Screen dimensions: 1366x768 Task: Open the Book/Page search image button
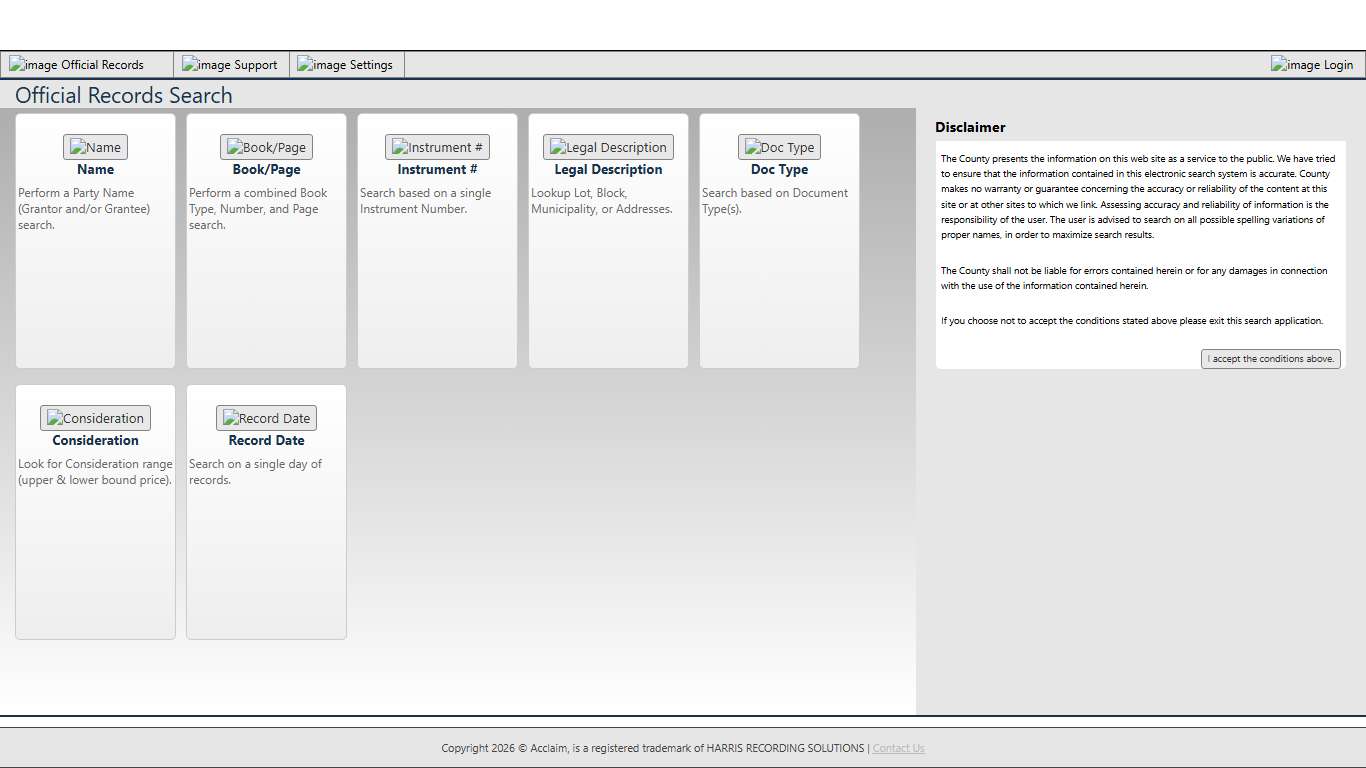(266, 147)
